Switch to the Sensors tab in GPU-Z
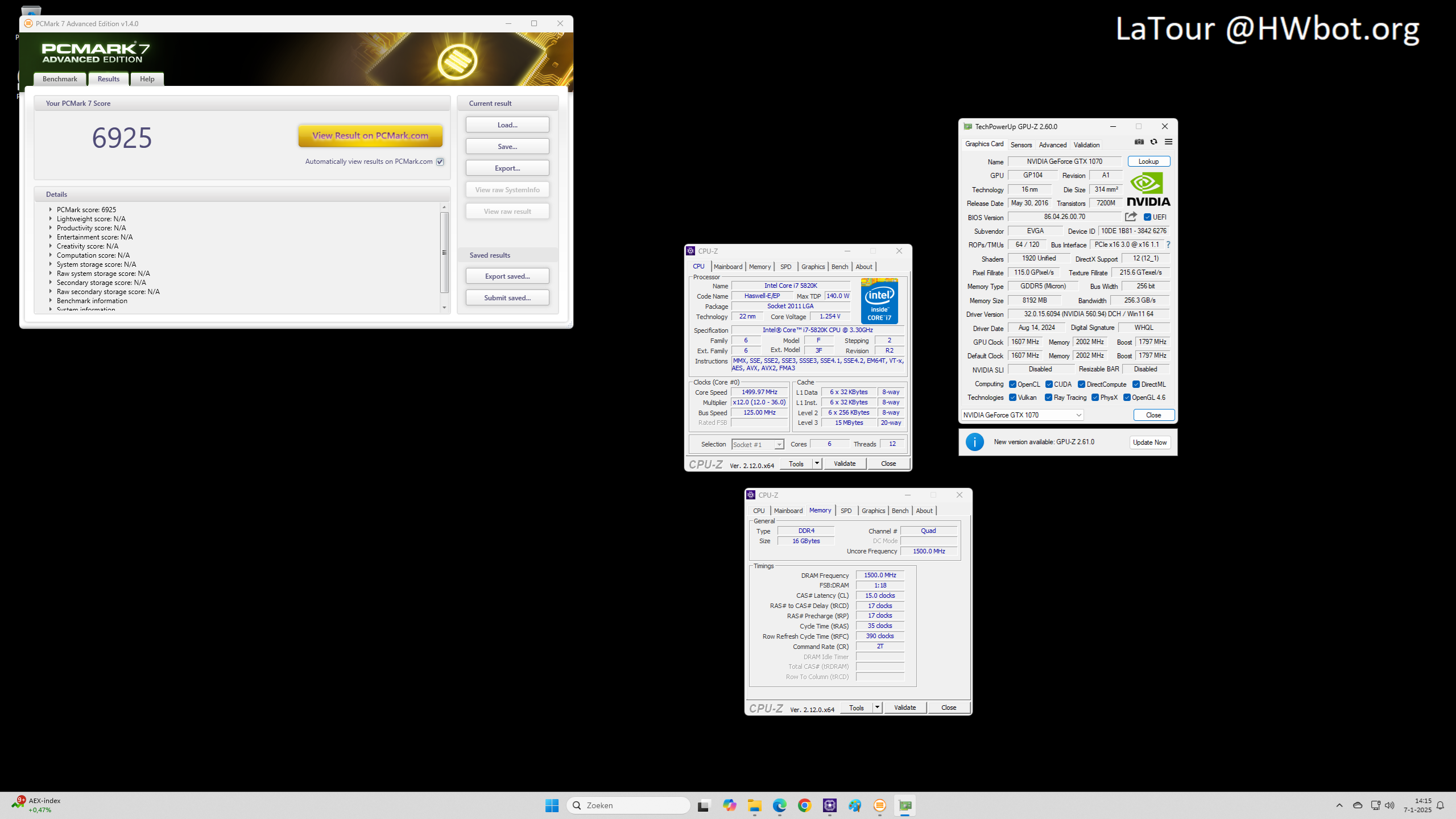Image resolution: width=1456 pixels, height=819 pixels. (1021, 145)
